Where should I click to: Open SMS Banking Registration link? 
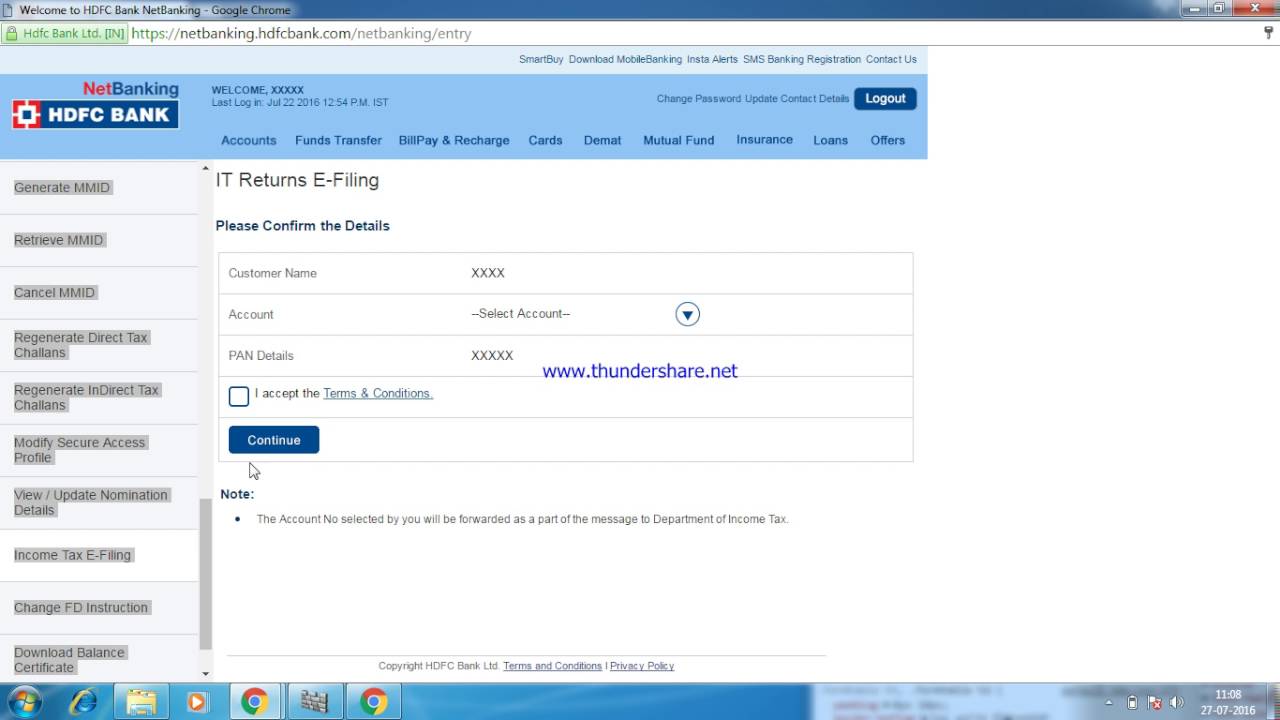tap(802, 59)
